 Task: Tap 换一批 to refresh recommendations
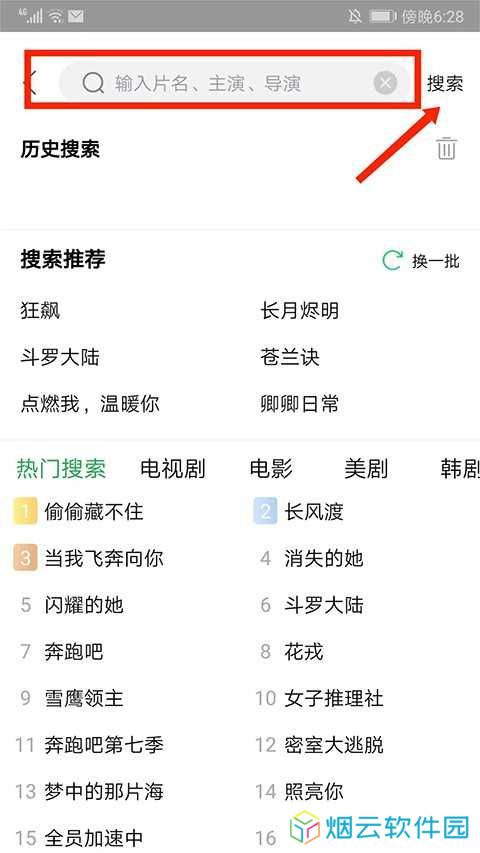pyautogui.click(x=435, y=261)
